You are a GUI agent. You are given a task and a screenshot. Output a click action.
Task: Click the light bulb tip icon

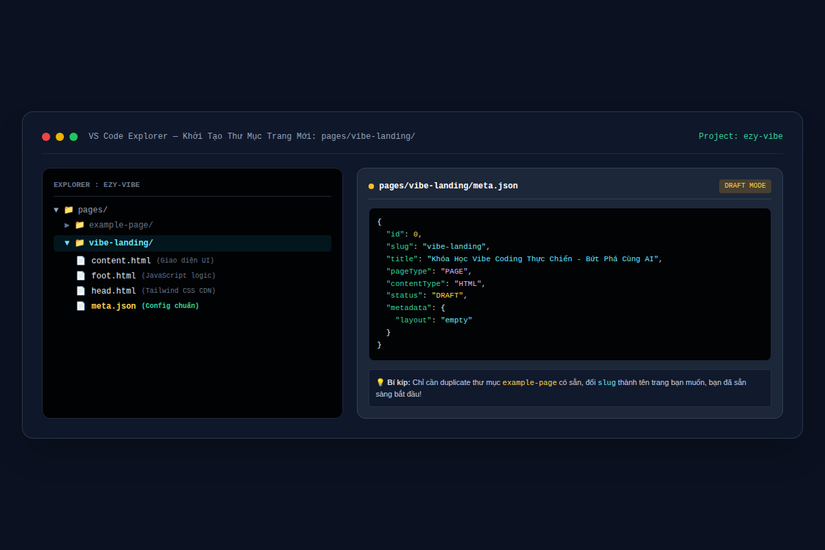[x=380, y=383]
